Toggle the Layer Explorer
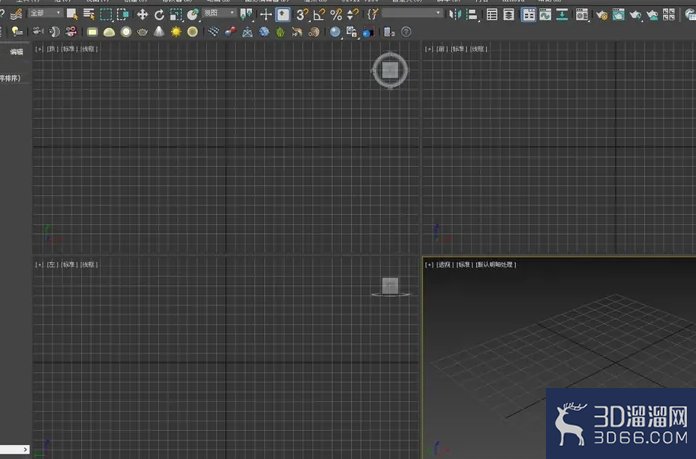Image resolution: width=696 pixels, height=459 pixels. pos(509,15)
